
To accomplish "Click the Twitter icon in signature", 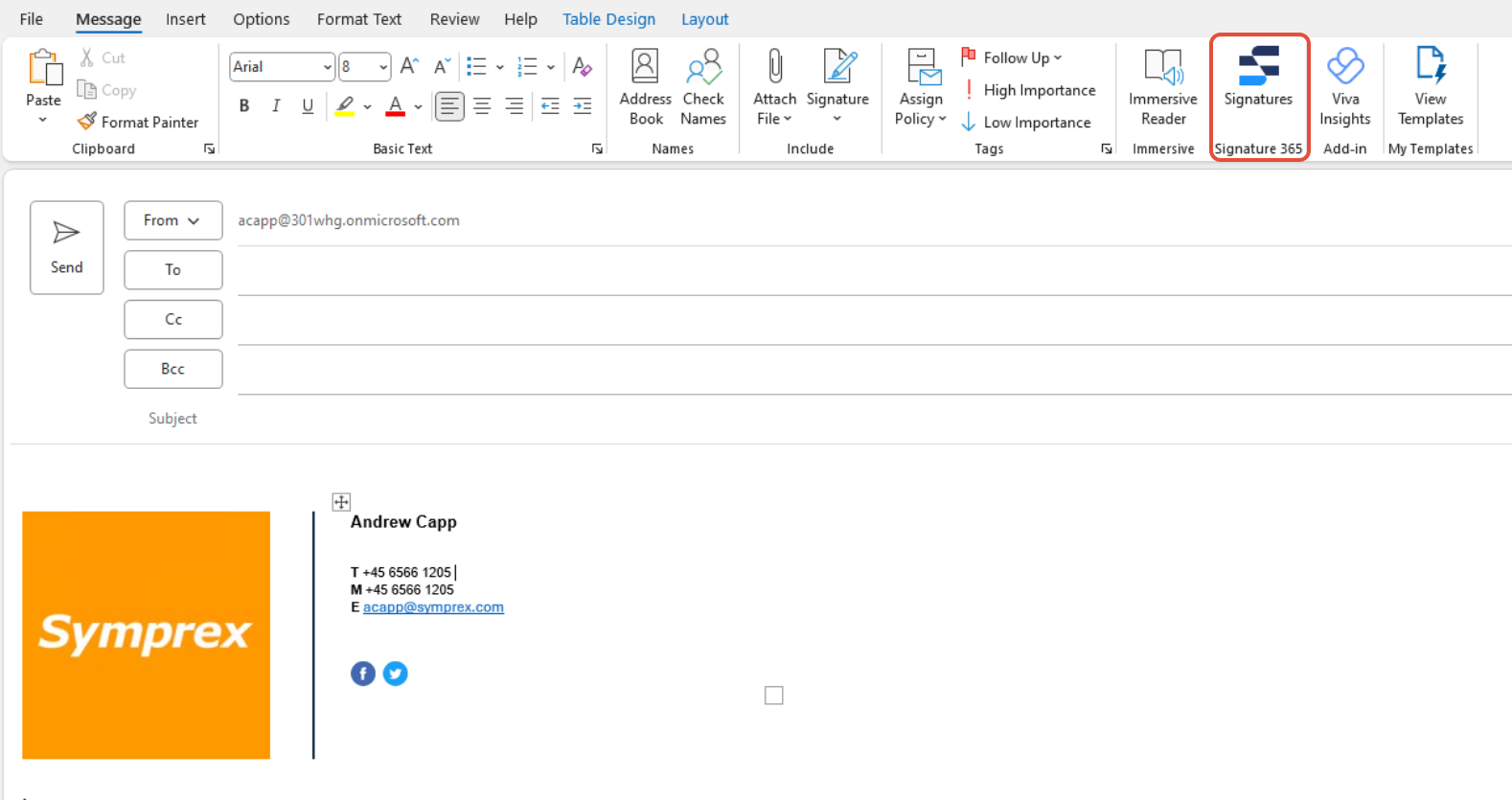I will point(396,674).
